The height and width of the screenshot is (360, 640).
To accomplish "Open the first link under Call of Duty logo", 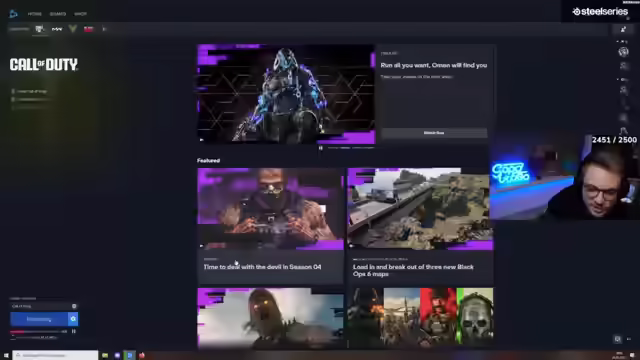I will (x=30, y=91).
